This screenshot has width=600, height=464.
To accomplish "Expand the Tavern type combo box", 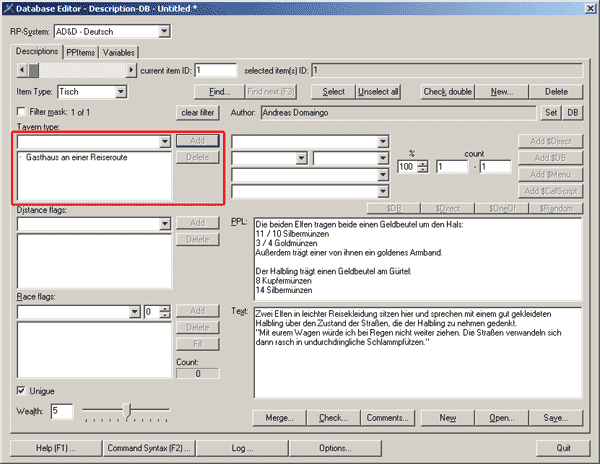I will click(165, 142).
